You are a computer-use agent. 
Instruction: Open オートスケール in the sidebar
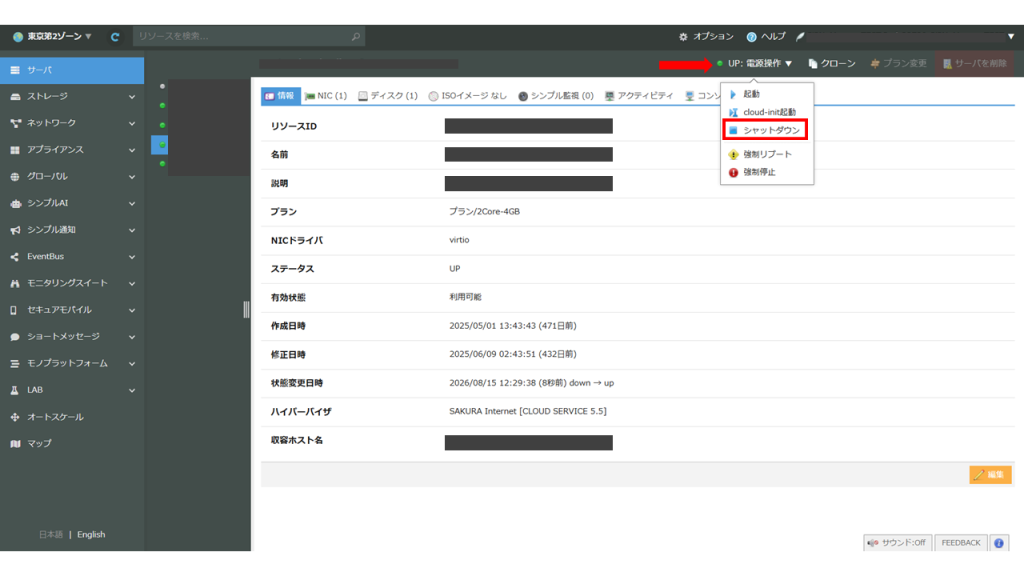tap(72, 417)
